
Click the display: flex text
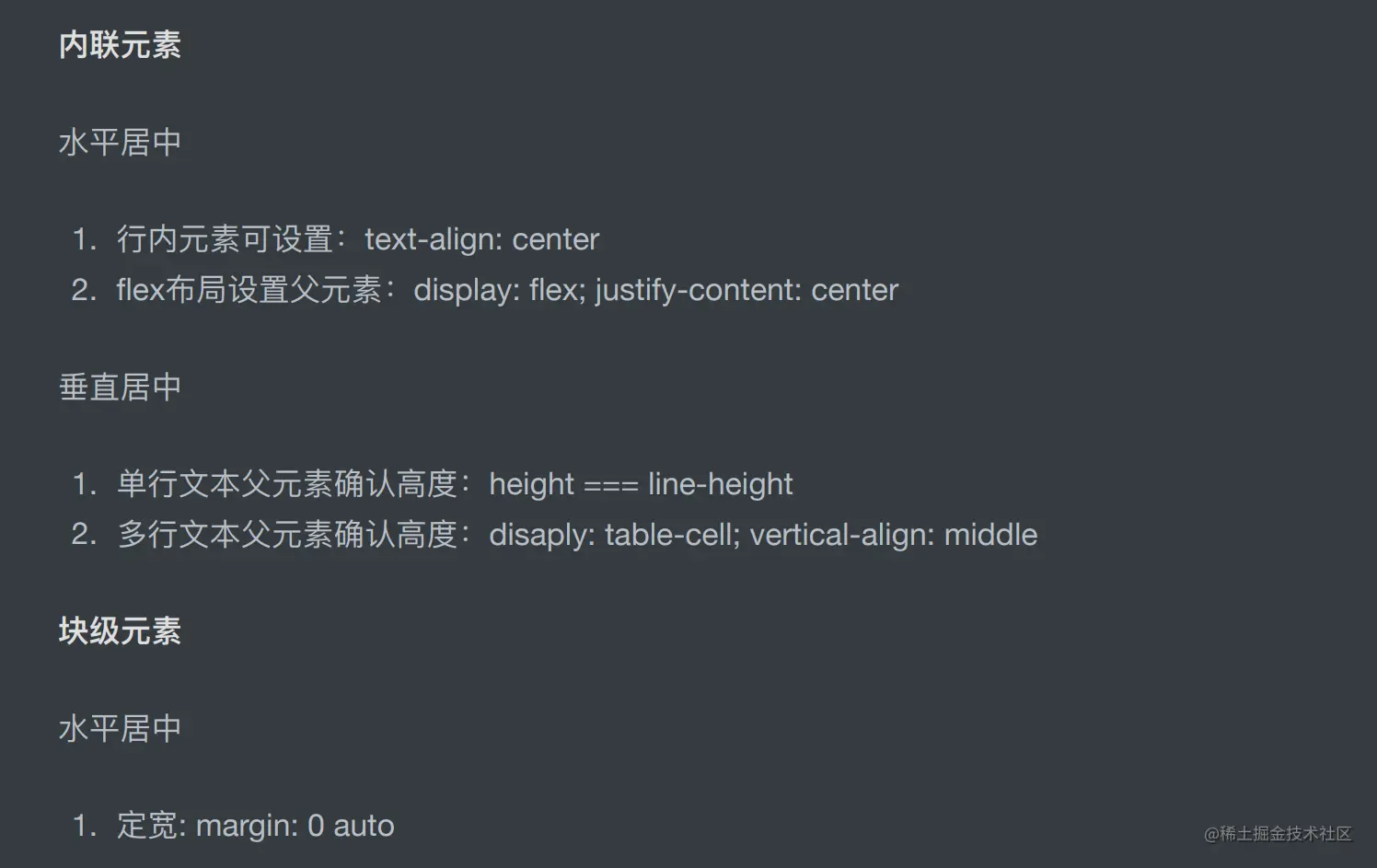coord(500,290)
